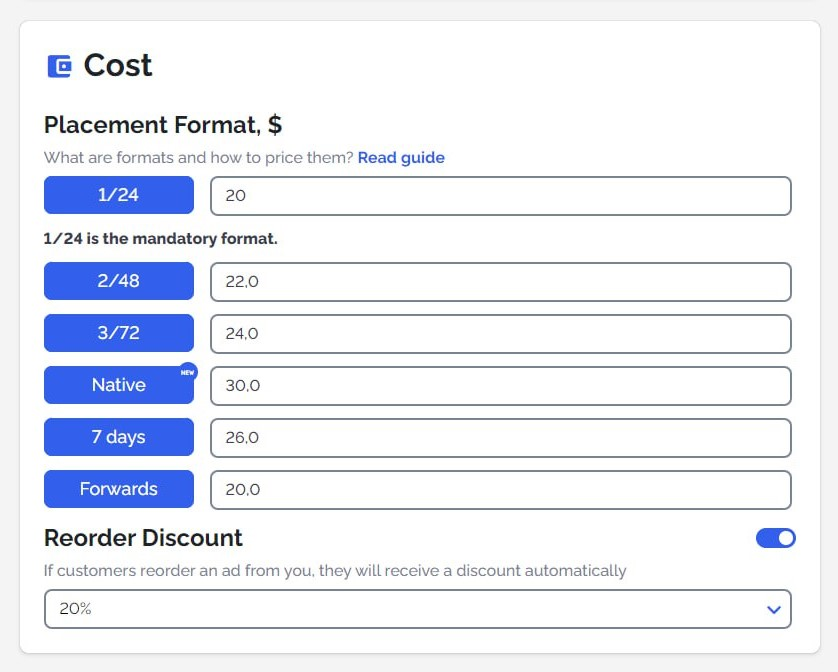Select the Forwards format button
Screen dimensions: 838x672
[x=119, y=489]
